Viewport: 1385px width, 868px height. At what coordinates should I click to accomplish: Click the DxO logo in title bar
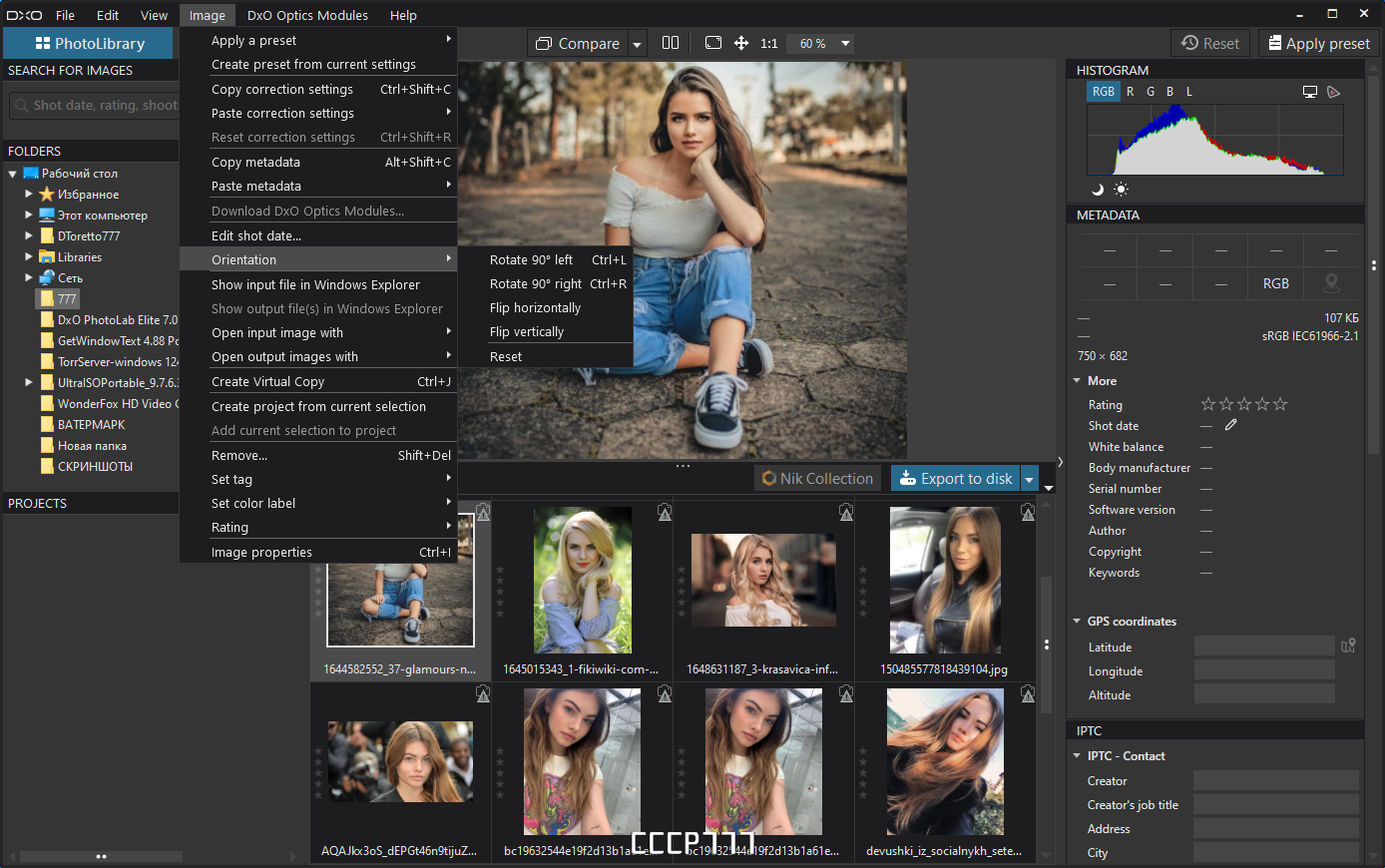(x=24, y=15)
